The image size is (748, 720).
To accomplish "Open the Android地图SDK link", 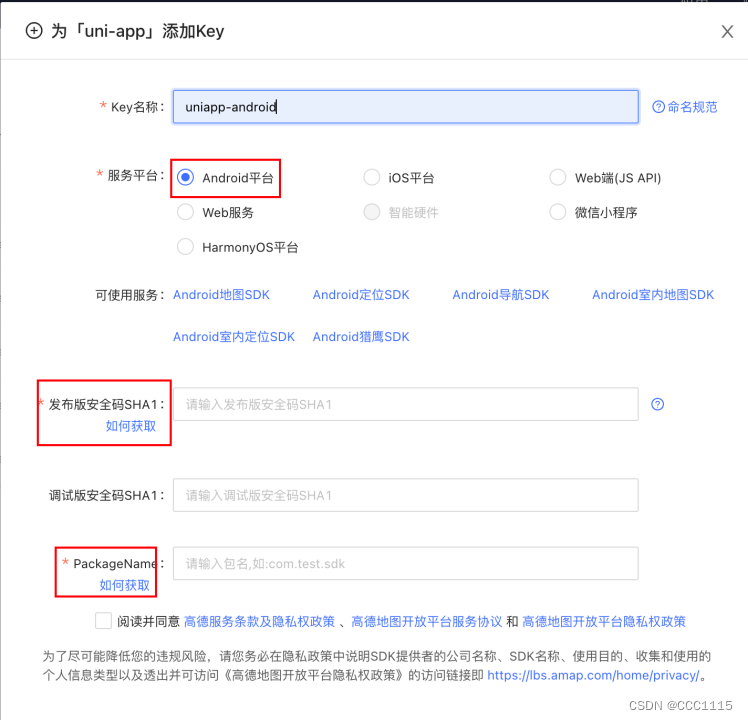I will click(x=221, y=295).
